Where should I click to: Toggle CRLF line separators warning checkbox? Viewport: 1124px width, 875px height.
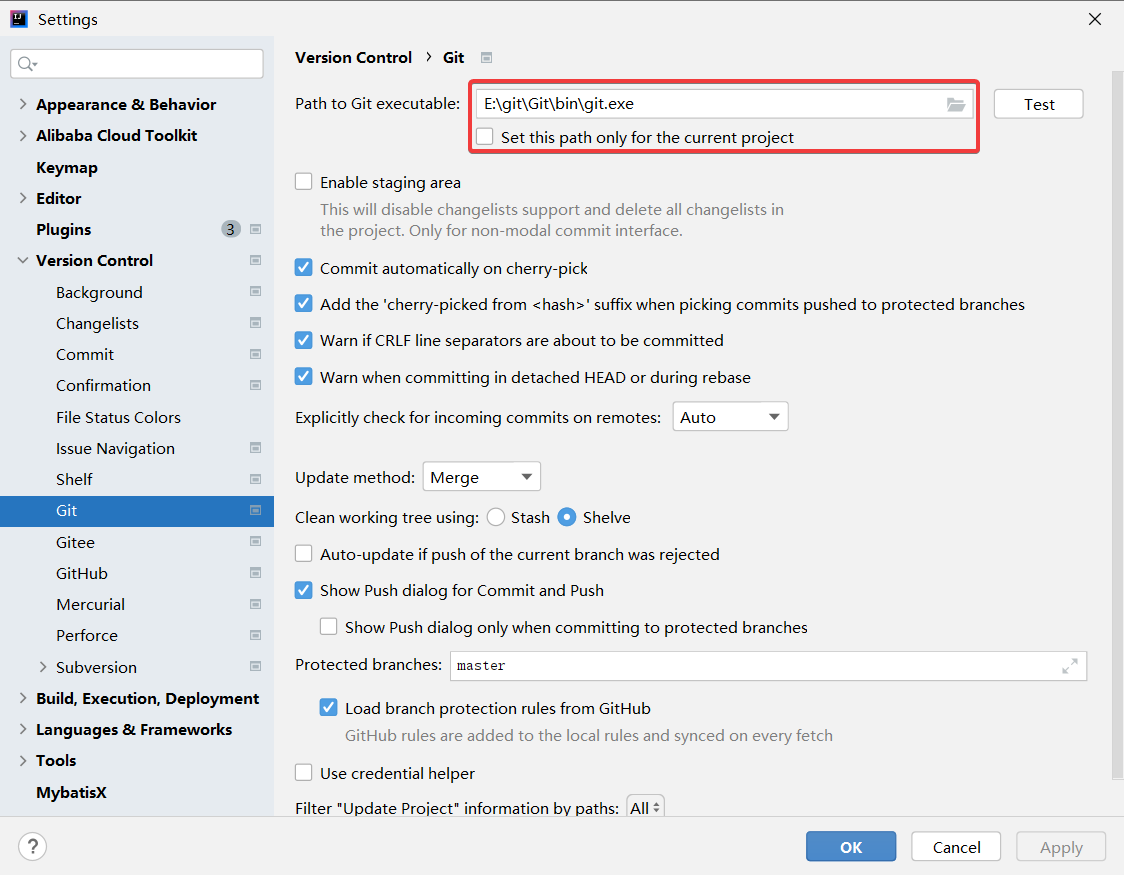pyautogui.click(x=304, y=340)
